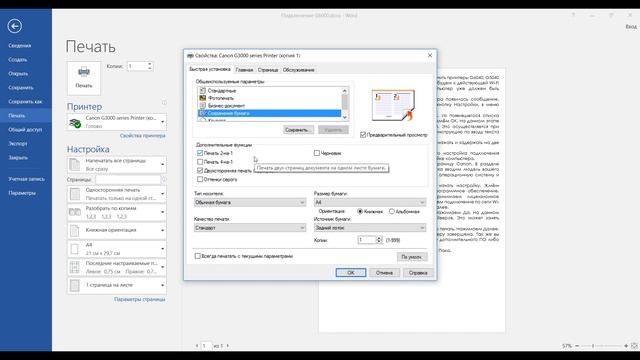The image size is (640, 360).
Task: Click the Сохранить... button in the dialog
Action: coord(298,130)
